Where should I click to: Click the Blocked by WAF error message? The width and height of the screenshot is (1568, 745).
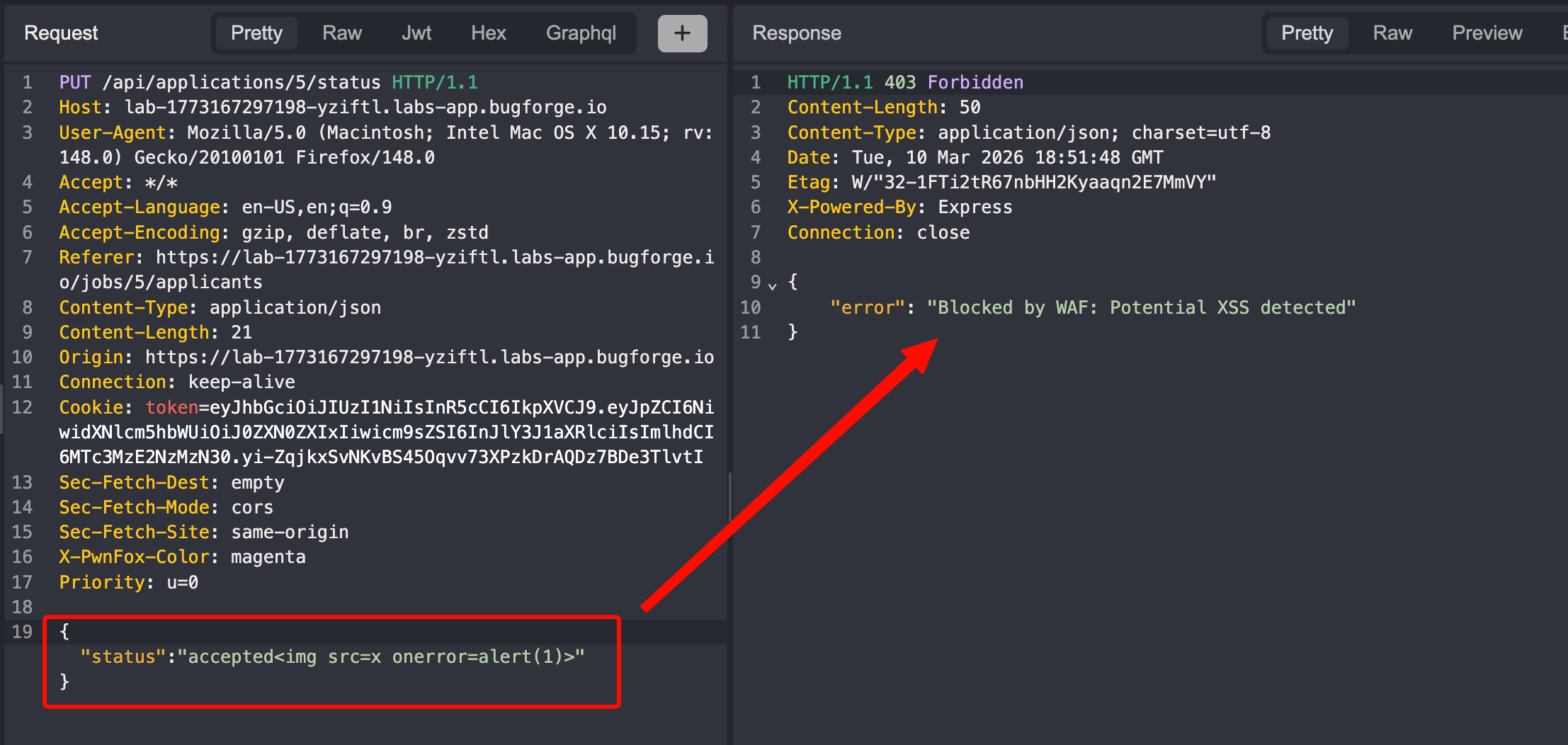pos(1140,308)
